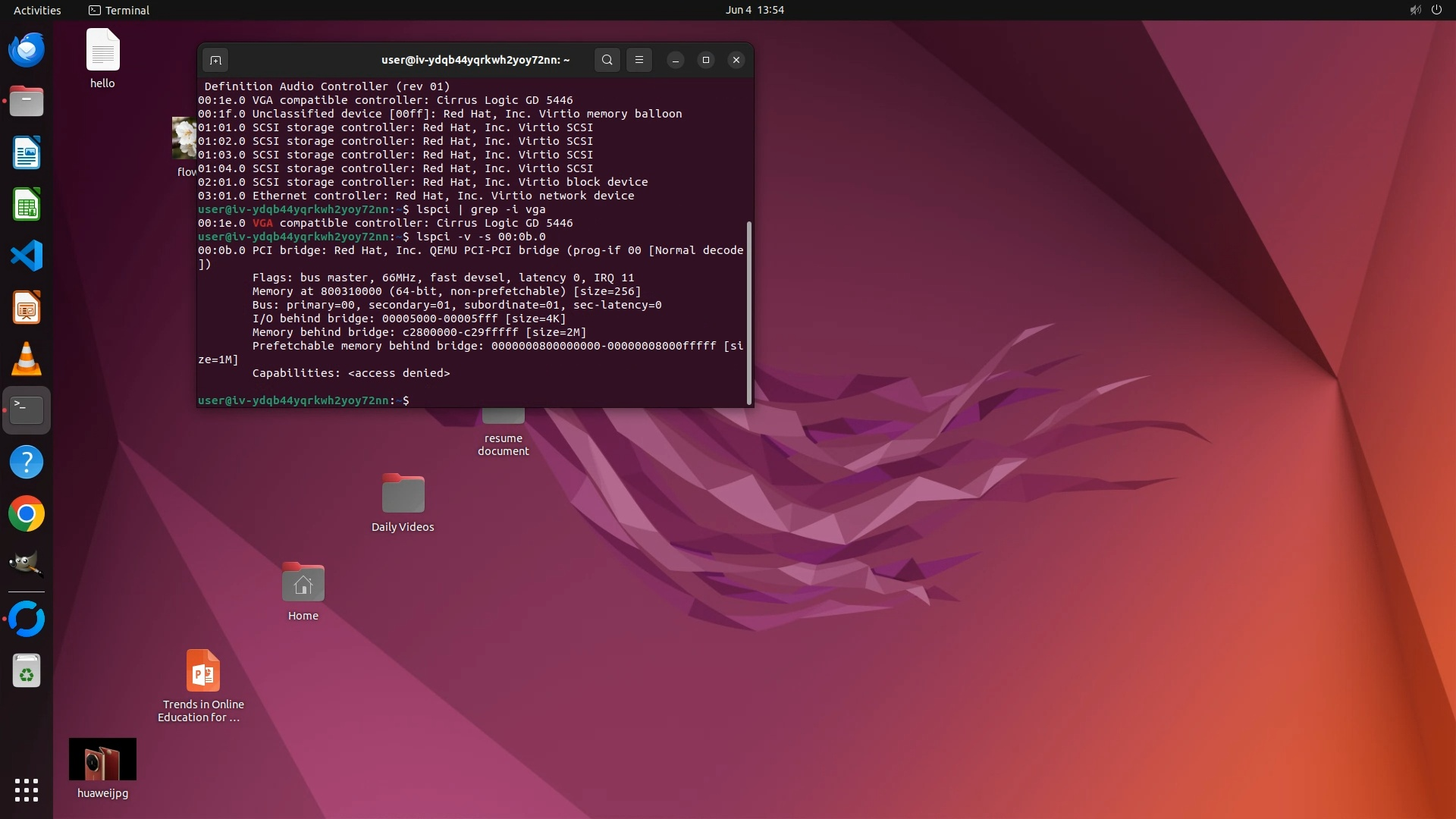Open Thunderbird mail from the dock
1456x819 pixels.
27,50
